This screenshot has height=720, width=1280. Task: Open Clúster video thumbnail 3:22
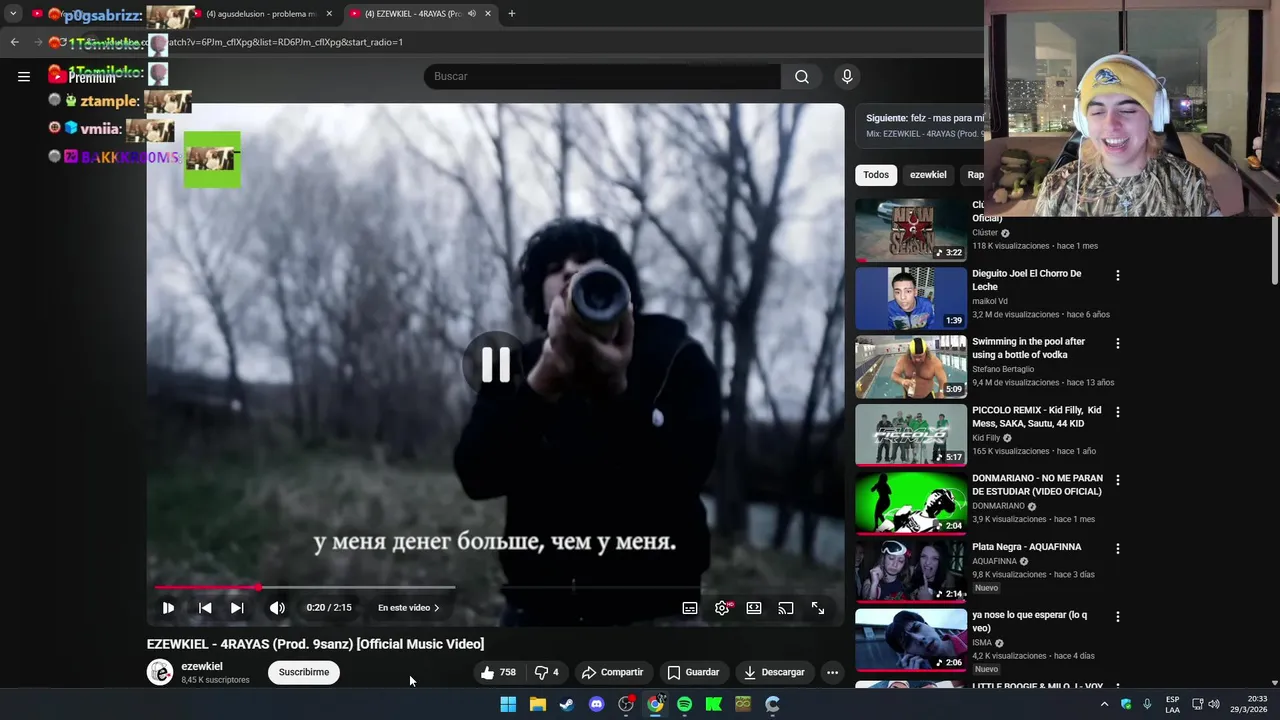(x=911, y=230)
